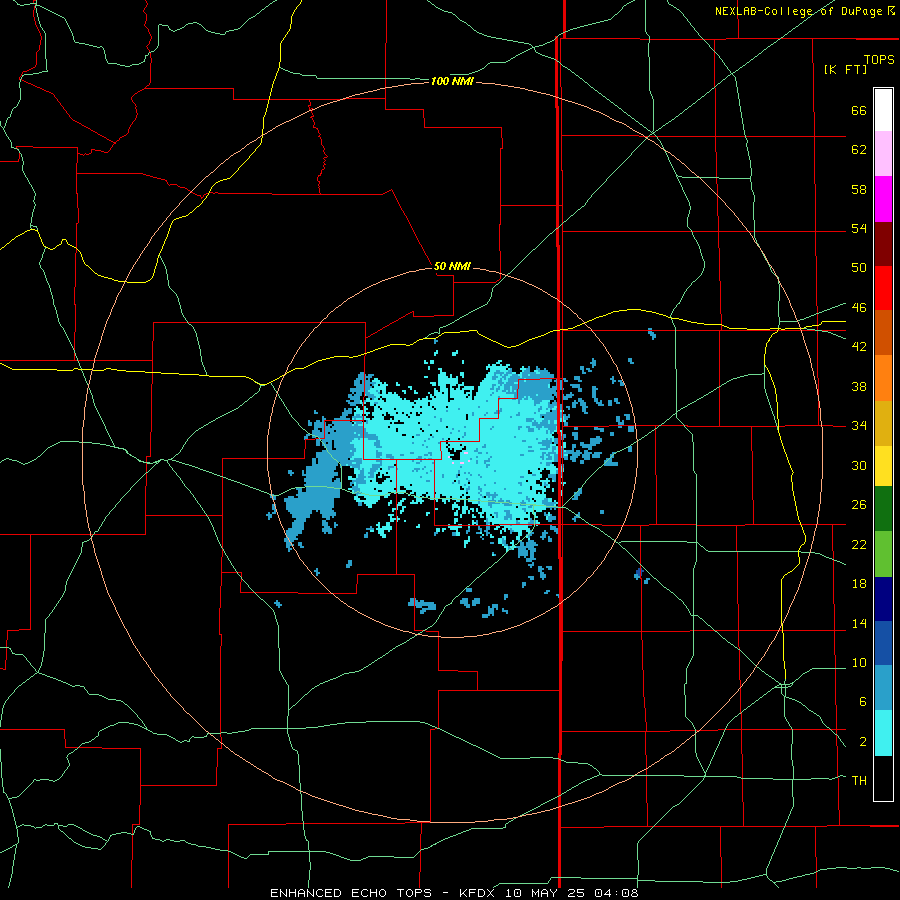Click the medium blue 14 kft legend swatch
Image resolution: width=900 pixels, height=900 pixels.
coord(883,643)
